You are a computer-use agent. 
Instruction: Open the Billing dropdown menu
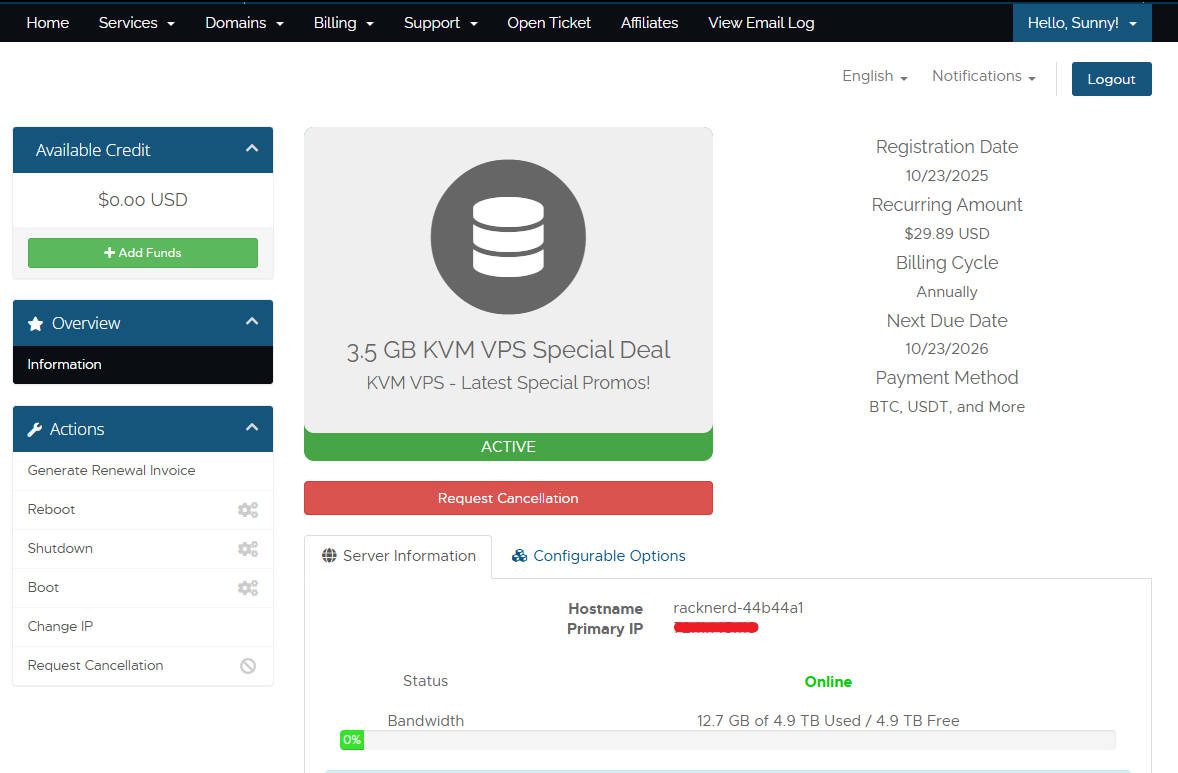[x=343, y=23]
